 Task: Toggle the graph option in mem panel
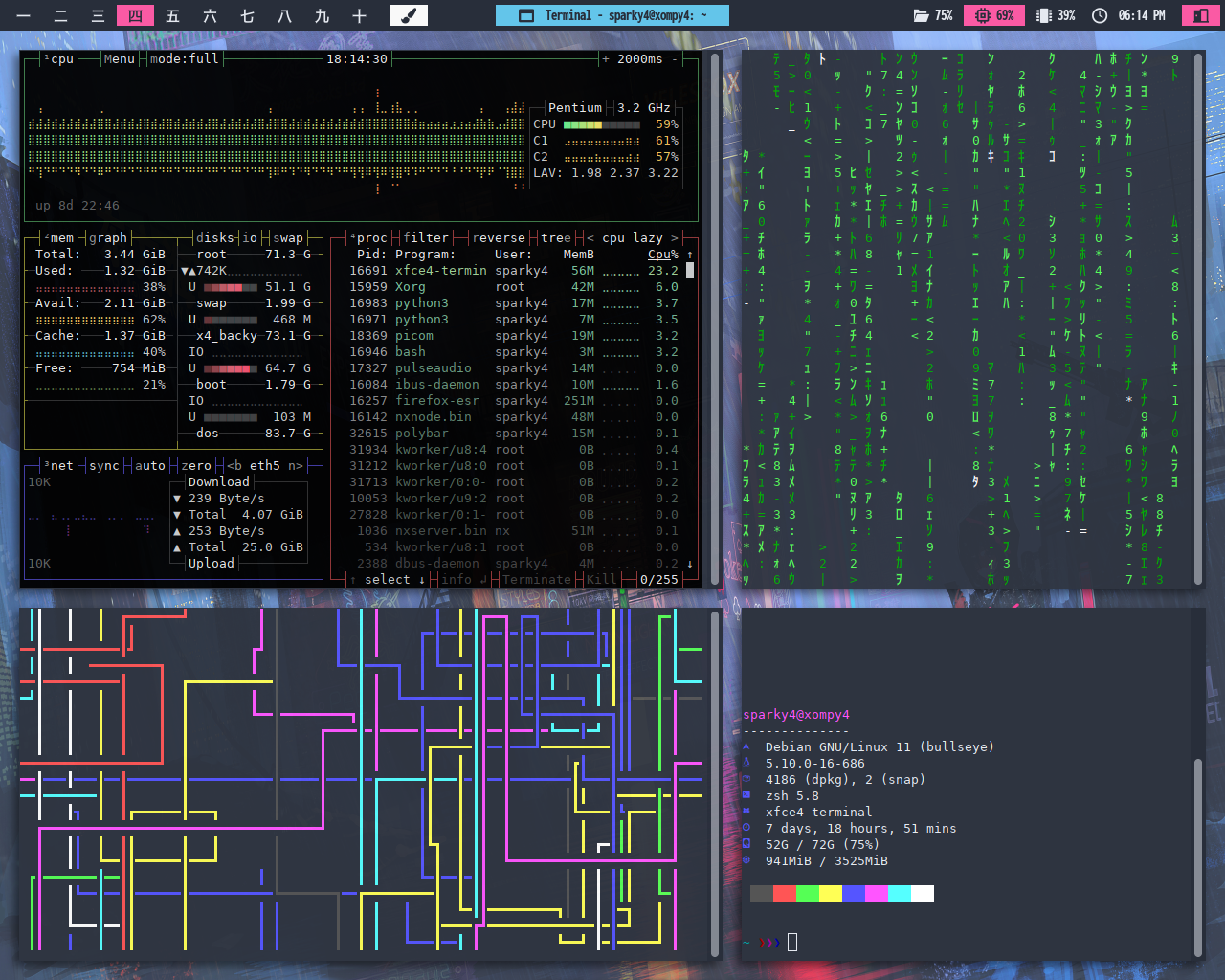pos(107,238)
